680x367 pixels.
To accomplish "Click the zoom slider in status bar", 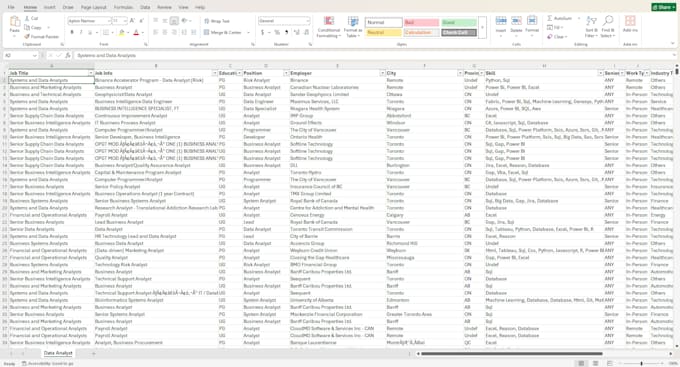I will pos(641,363).
